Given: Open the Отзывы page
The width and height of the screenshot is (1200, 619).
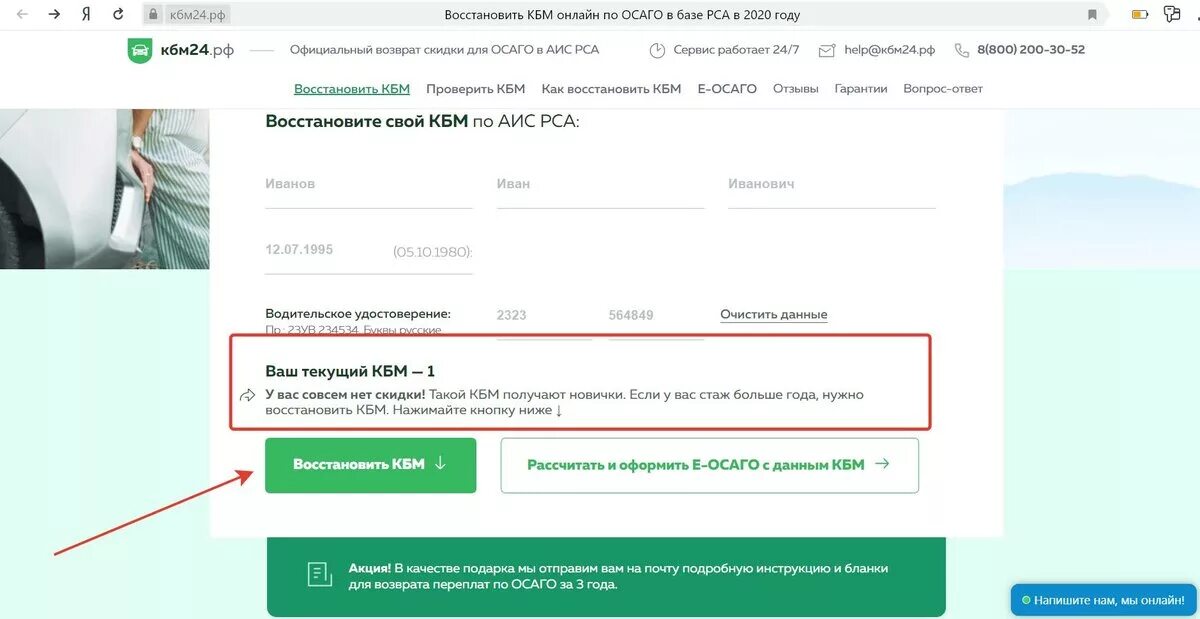Looking at the screenshot, I should 796,89.
